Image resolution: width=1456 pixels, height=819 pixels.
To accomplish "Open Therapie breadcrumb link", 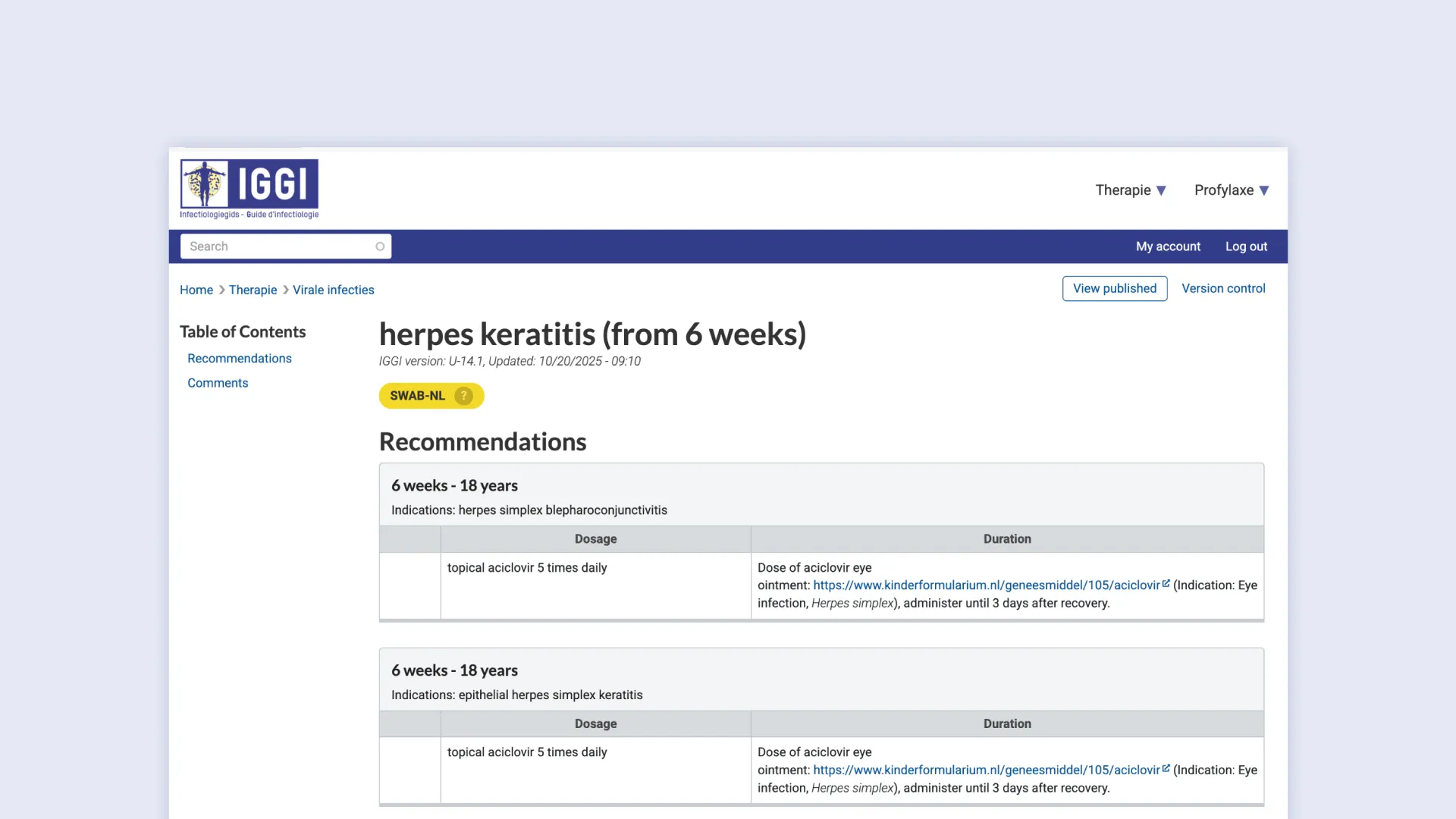I will (253, 290).
